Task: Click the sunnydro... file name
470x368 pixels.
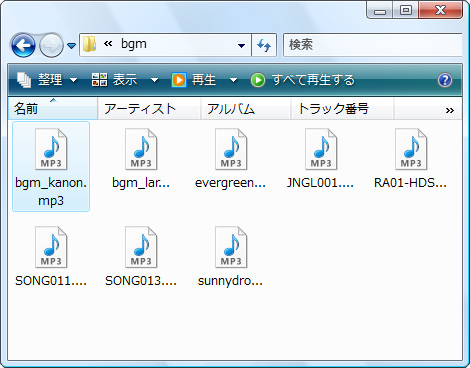Action: [230, 281]
